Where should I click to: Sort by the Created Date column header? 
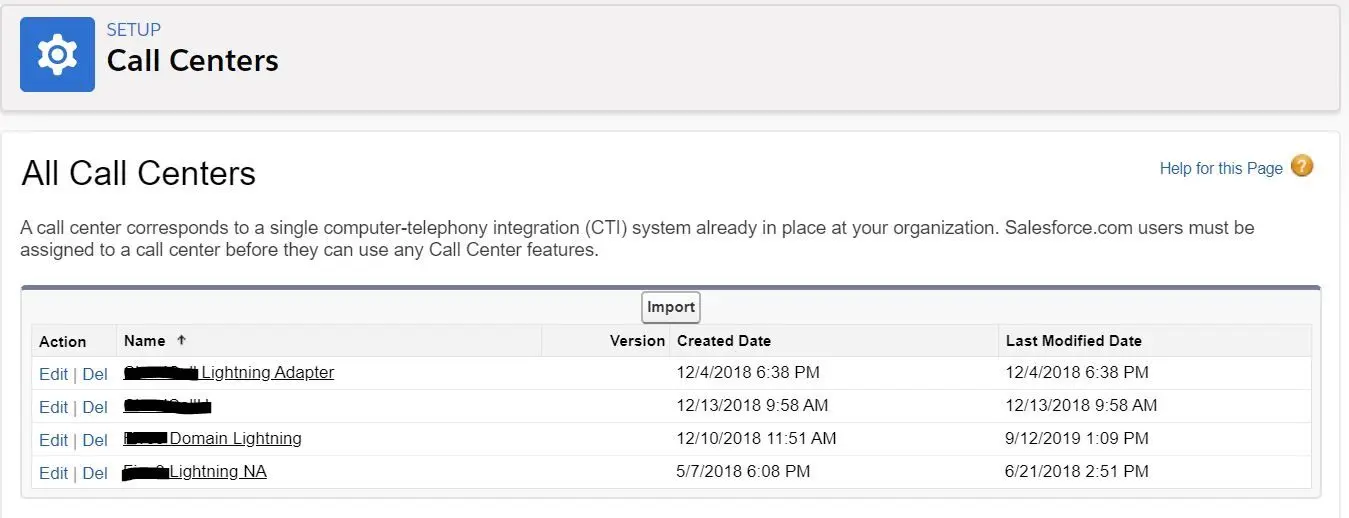(724, 340)
